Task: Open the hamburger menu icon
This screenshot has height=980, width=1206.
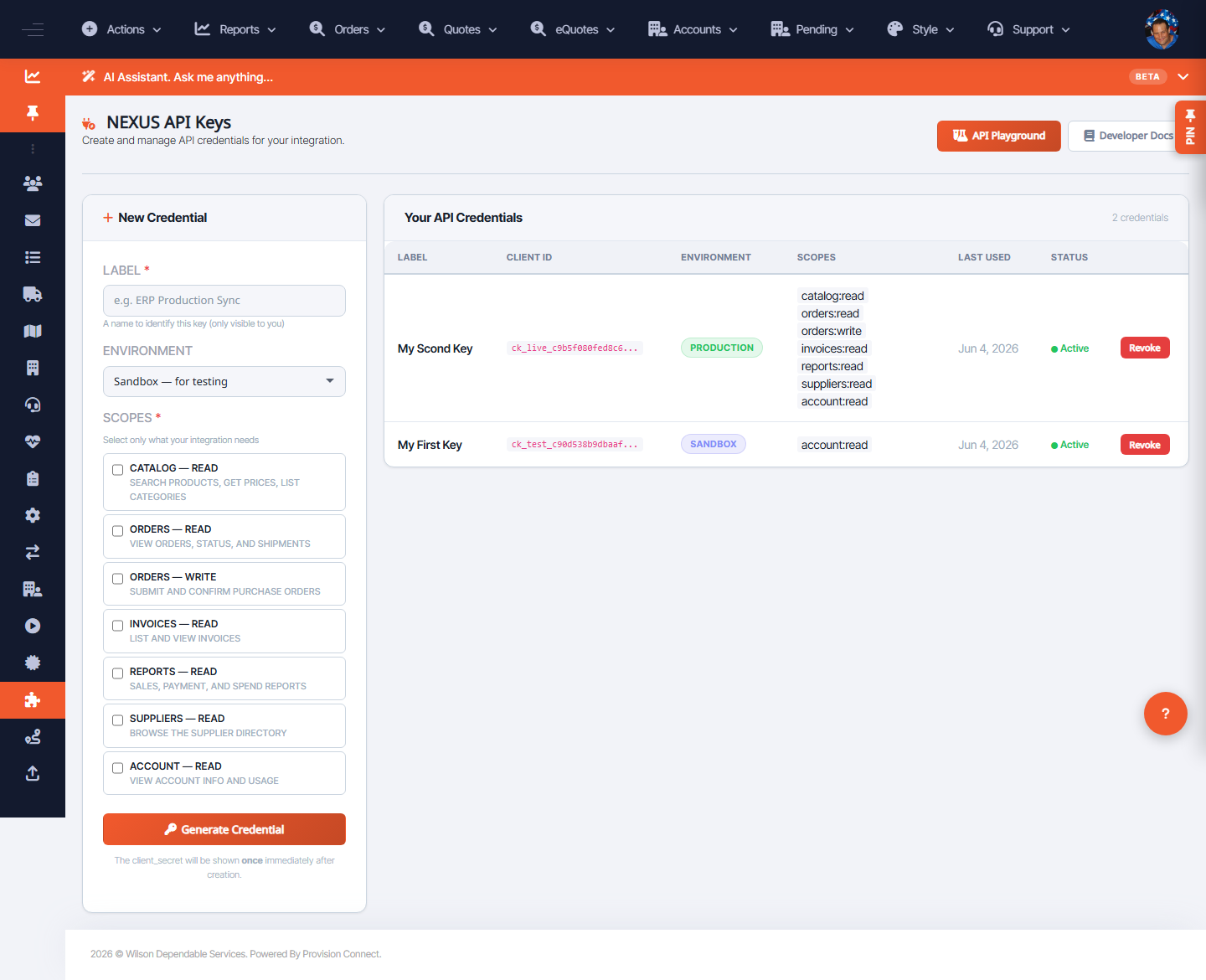Action: point(33,29)
